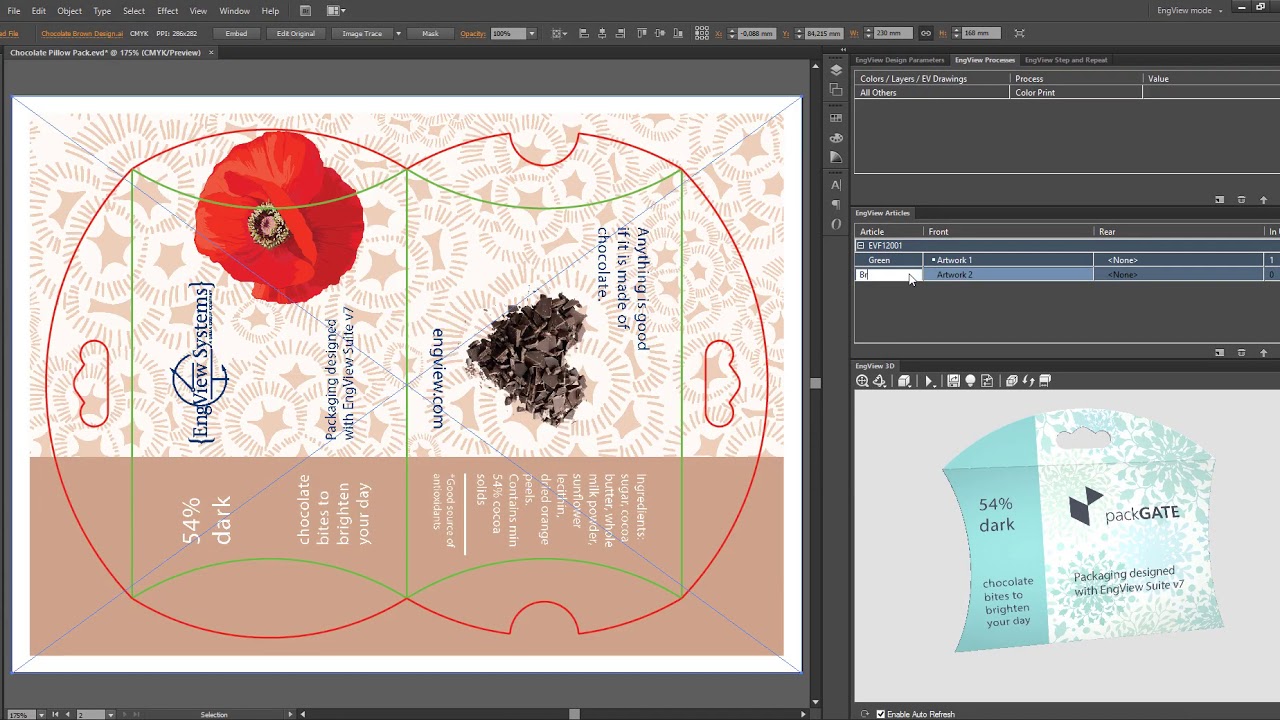Play the 3D folding animation

coord(929,381)
